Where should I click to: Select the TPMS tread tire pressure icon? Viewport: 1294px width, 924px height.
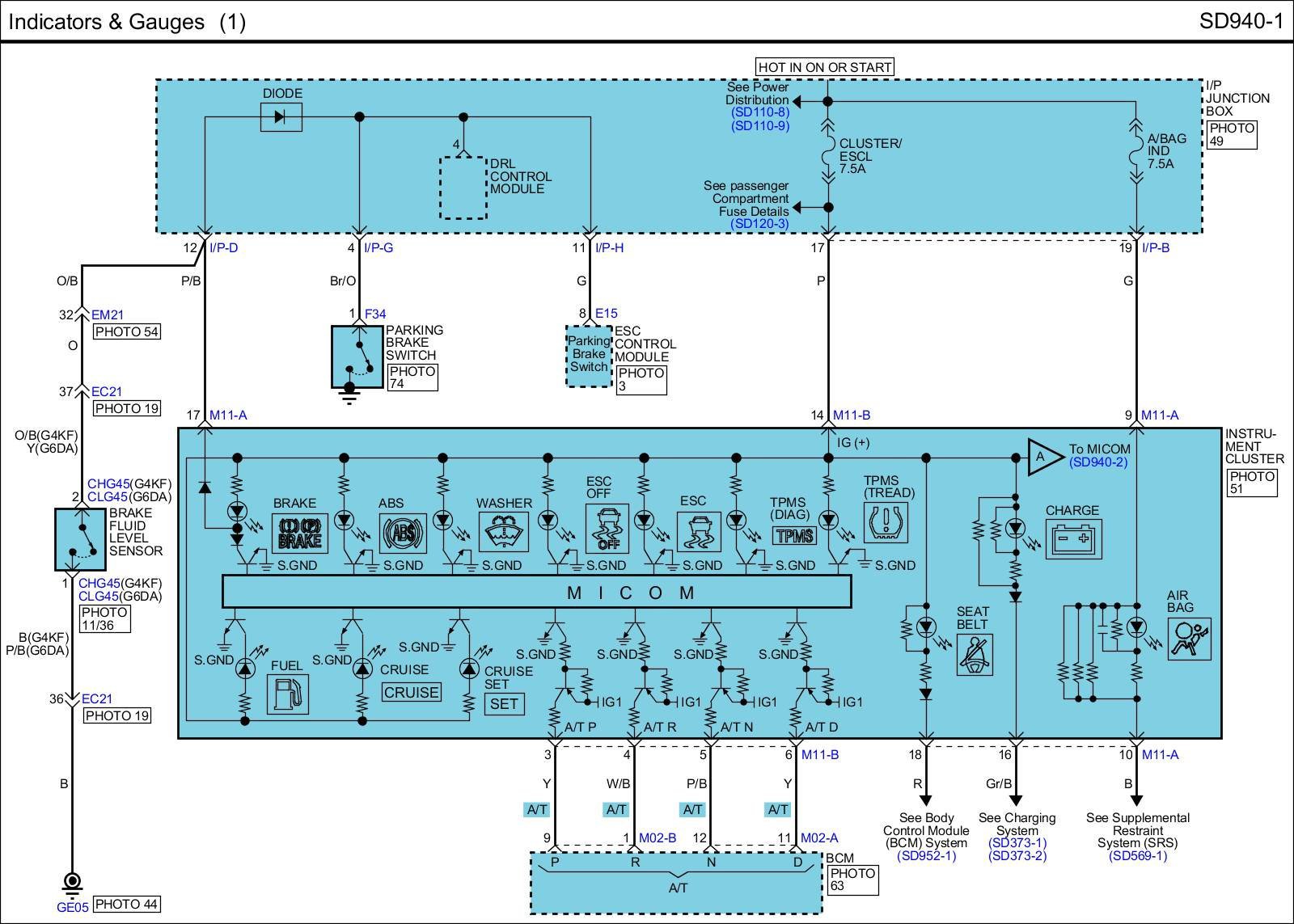[886, 525]
